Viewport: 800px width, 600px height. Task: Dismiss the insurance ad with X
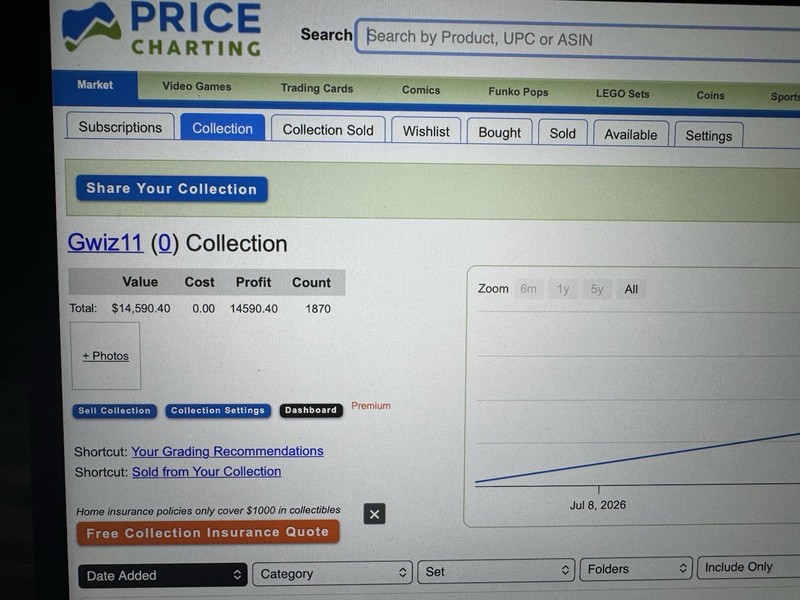click(x=374, y=514)
